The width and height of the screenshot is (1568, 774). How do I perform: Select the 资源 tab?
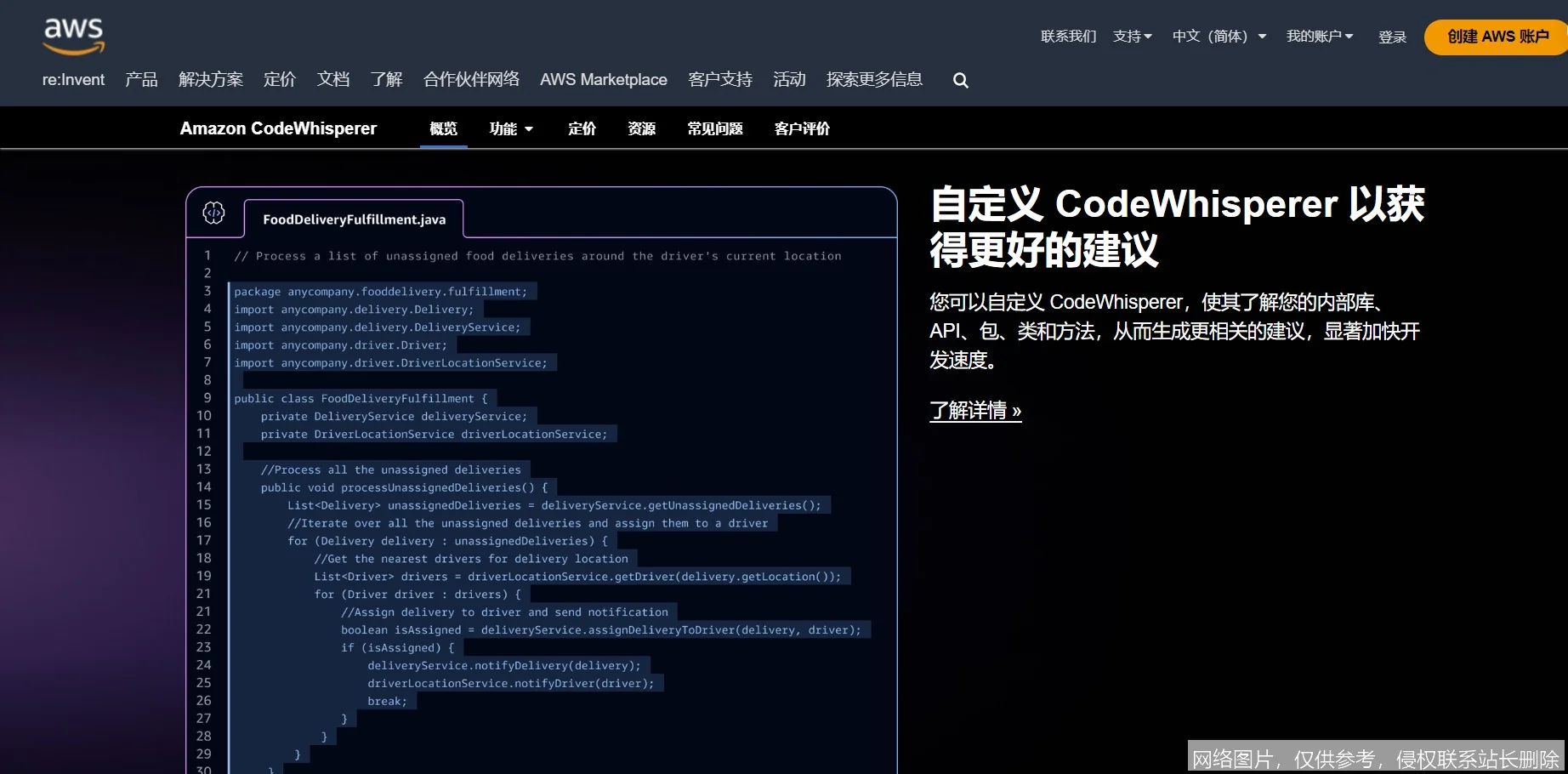point(641,128)
